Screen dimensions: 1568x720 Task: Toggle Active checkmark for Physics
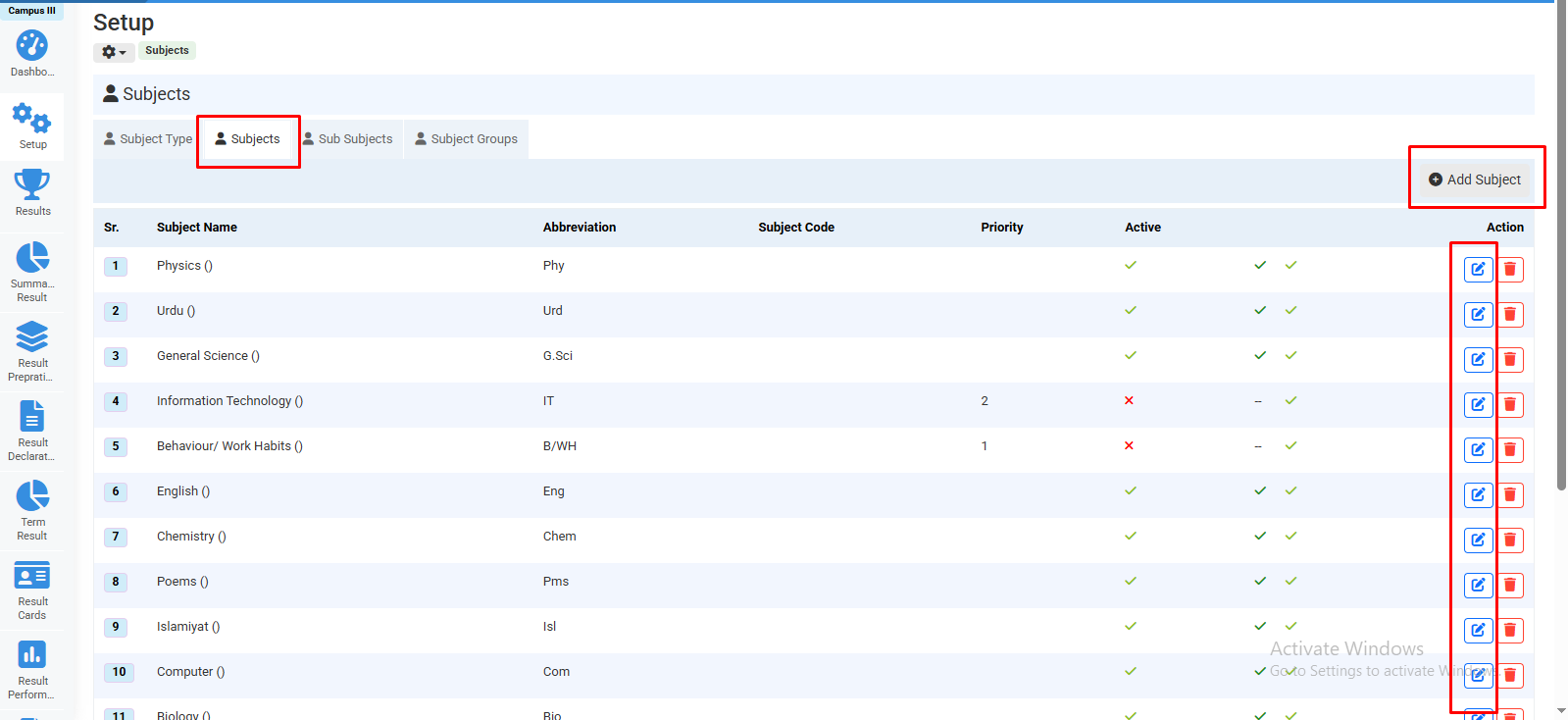tap(1131, 265)
